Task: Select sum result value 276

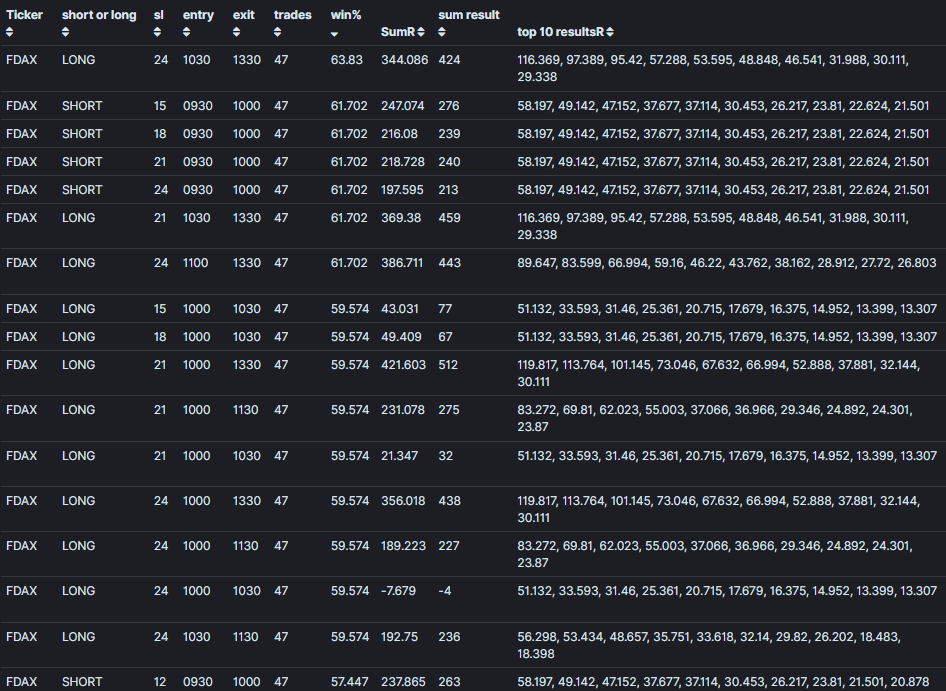Action: (449, 106)
